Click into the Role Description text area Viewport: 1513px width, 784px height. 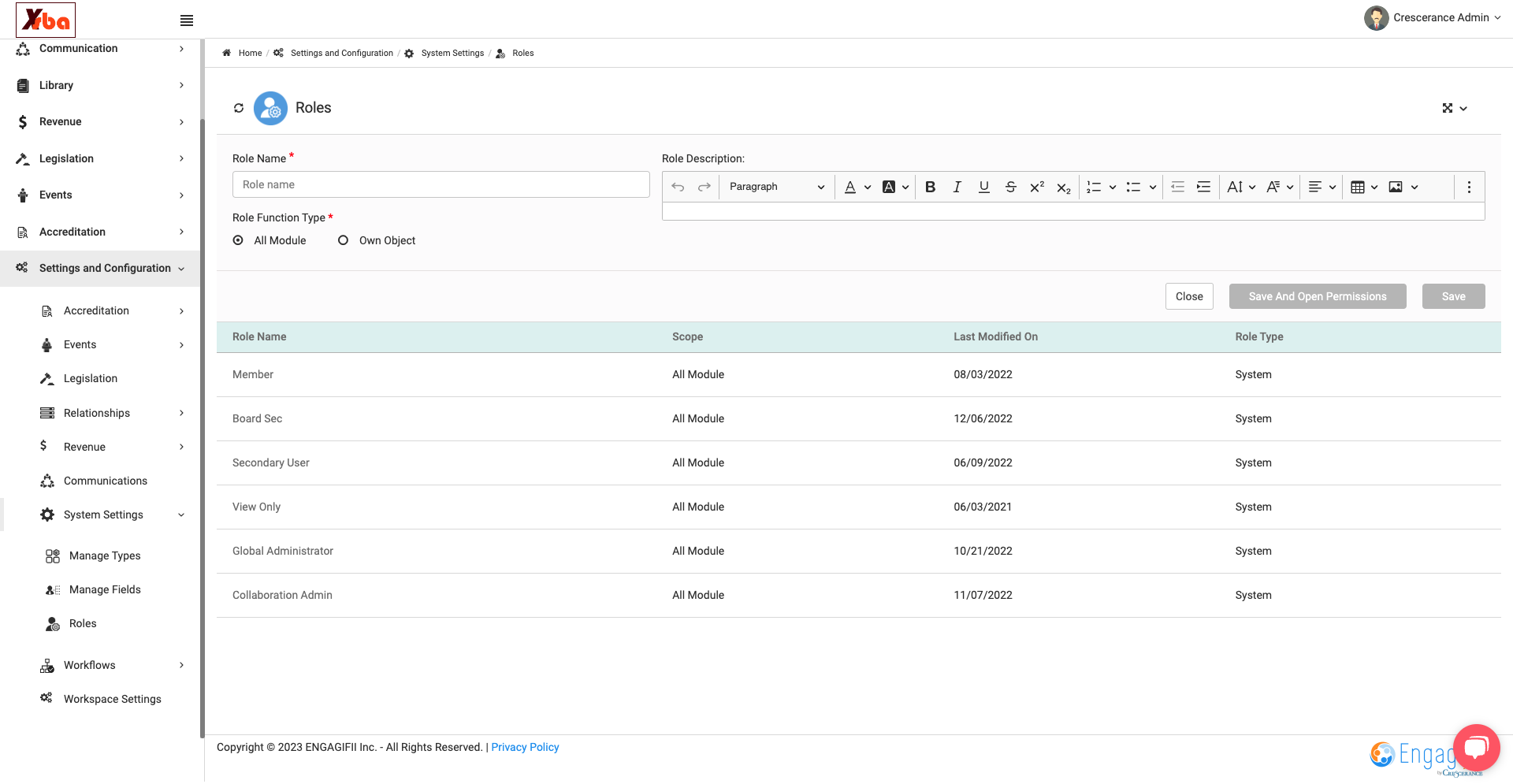coord(1073,211)
